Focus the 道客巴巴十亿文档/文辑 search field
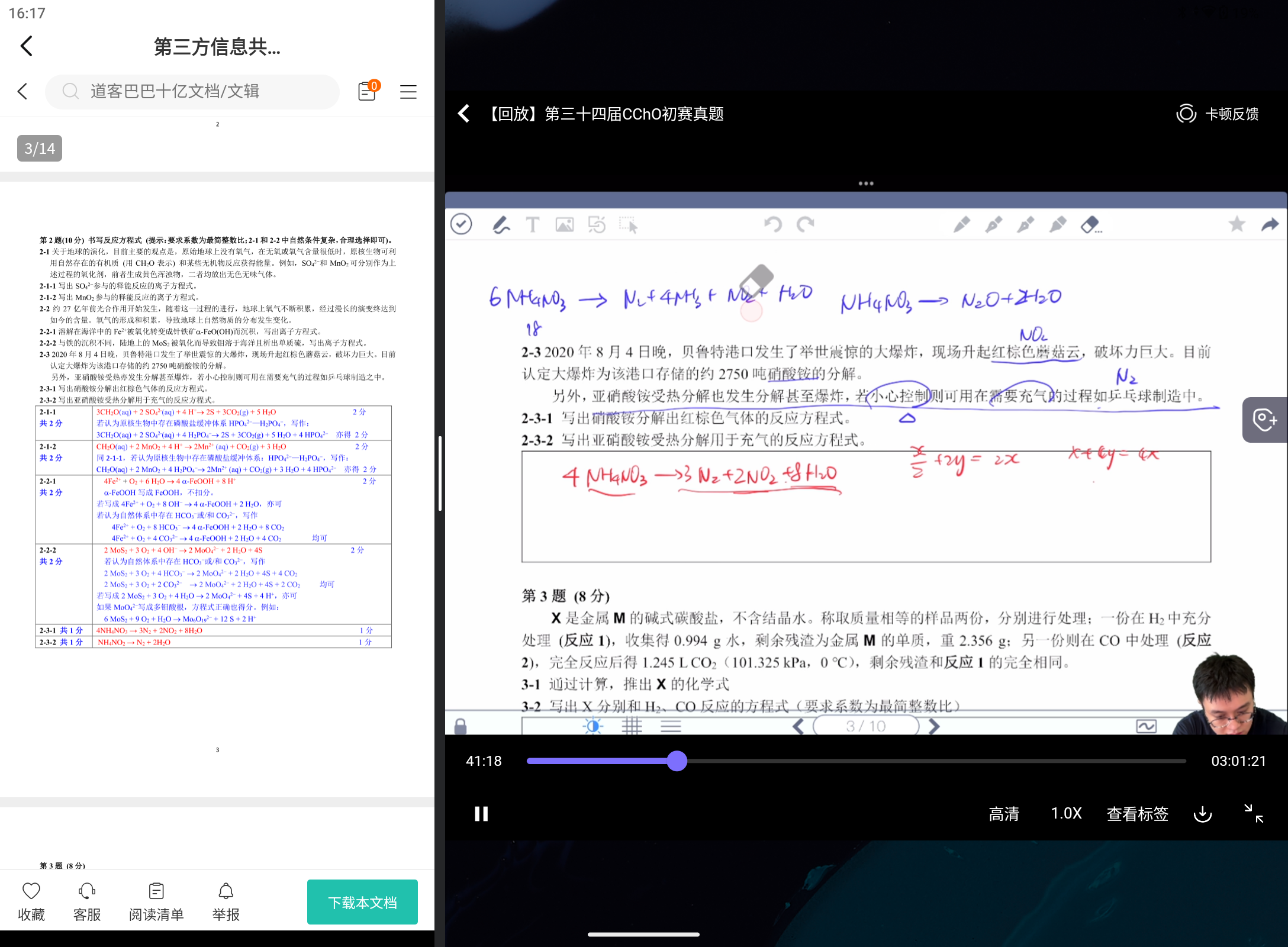The height and width of the screenshot is (947, 1288). tap(192, 92)
